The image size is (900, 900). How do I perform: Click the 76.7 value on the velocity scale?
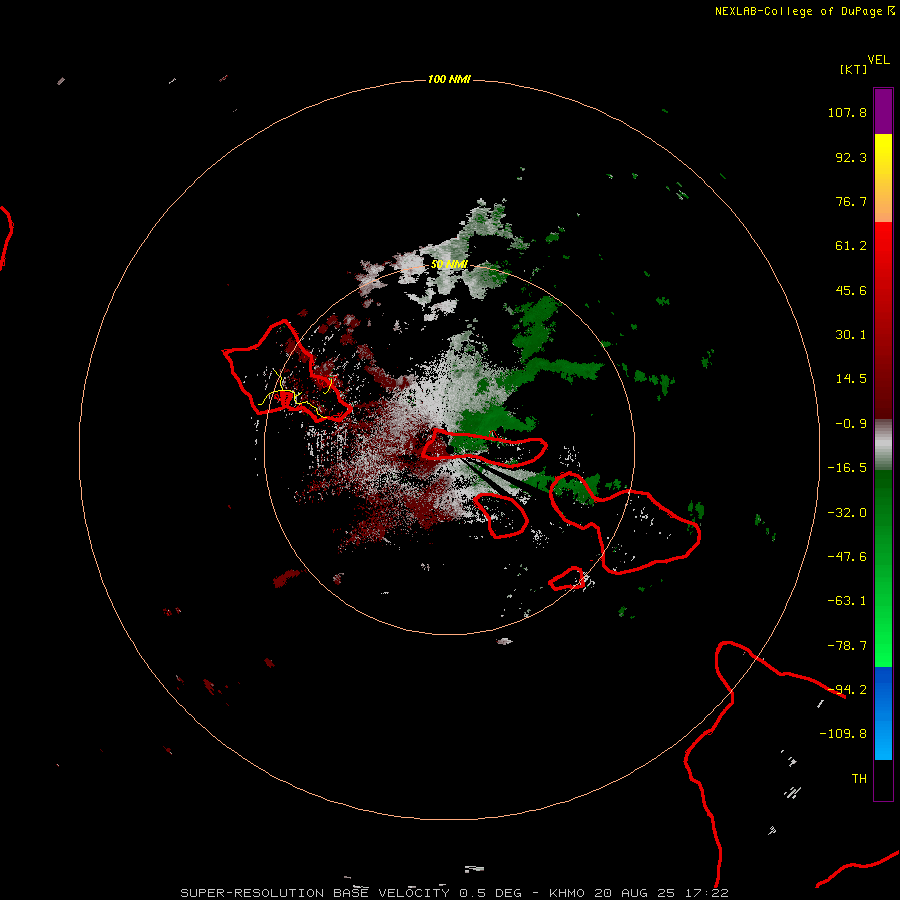click(x=851, y=201)
